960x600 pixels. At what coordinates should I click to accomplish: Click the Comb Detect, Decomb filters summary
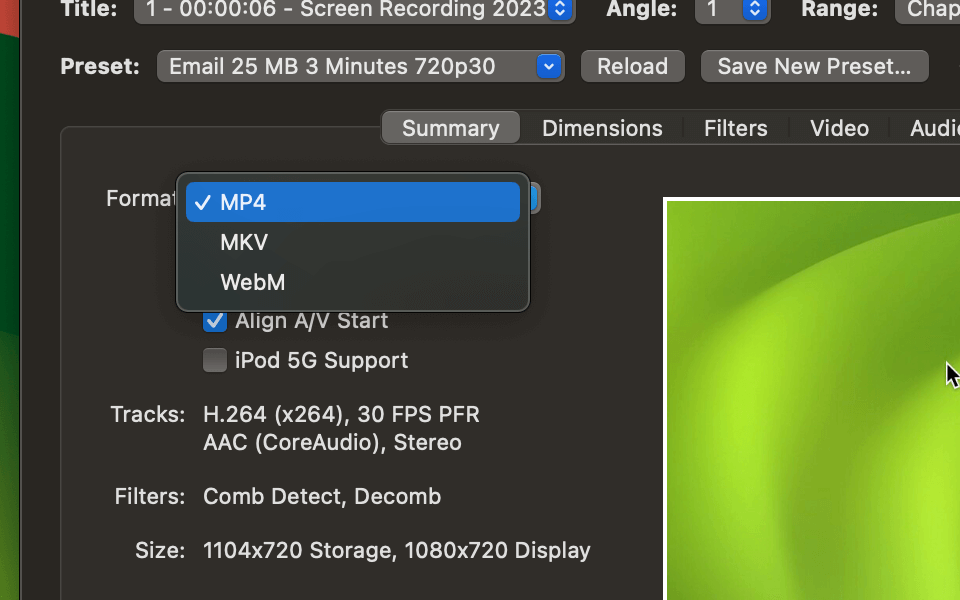[x=321, y=496]
